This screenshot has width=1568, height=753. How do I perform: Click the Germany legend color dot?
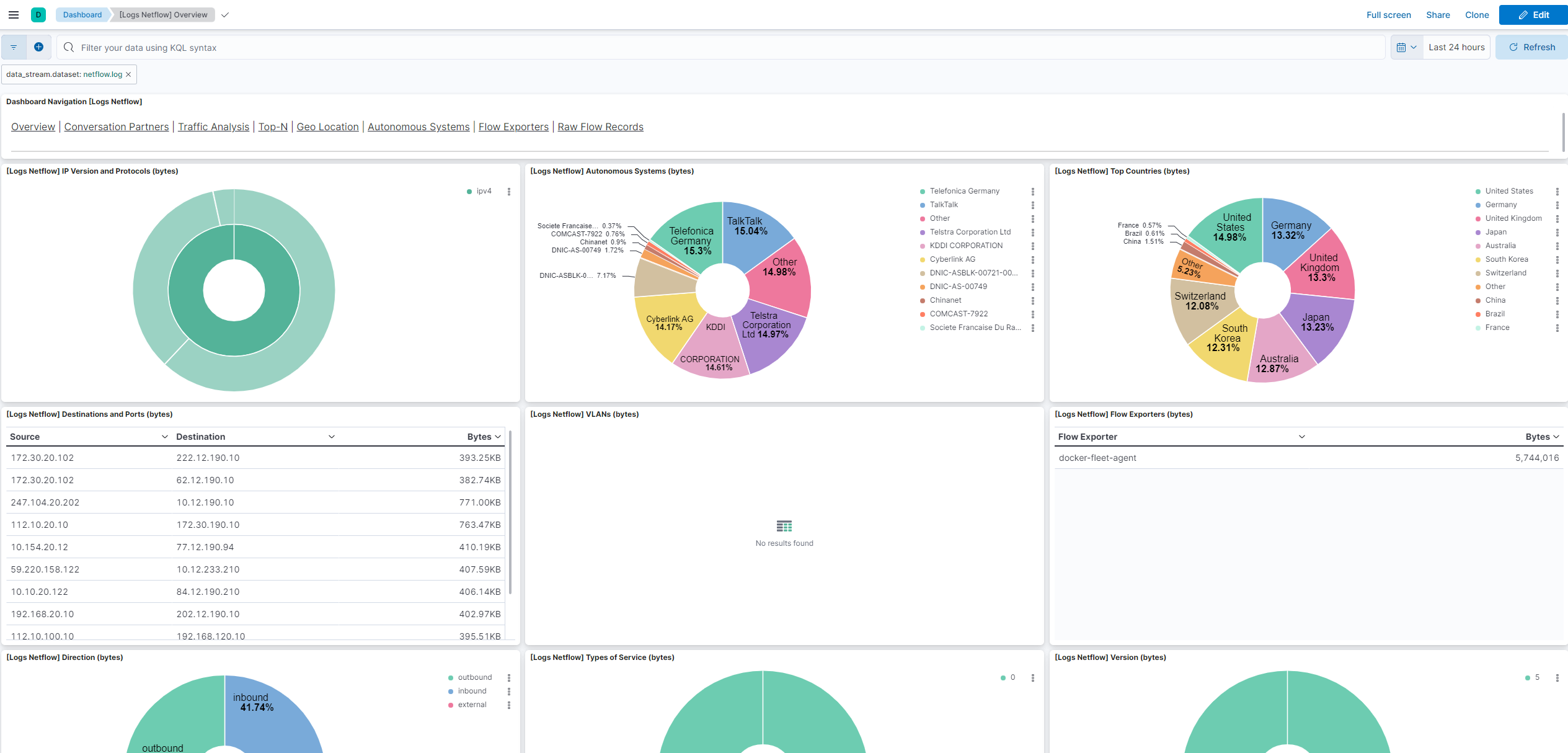(x=1477, y=205)
